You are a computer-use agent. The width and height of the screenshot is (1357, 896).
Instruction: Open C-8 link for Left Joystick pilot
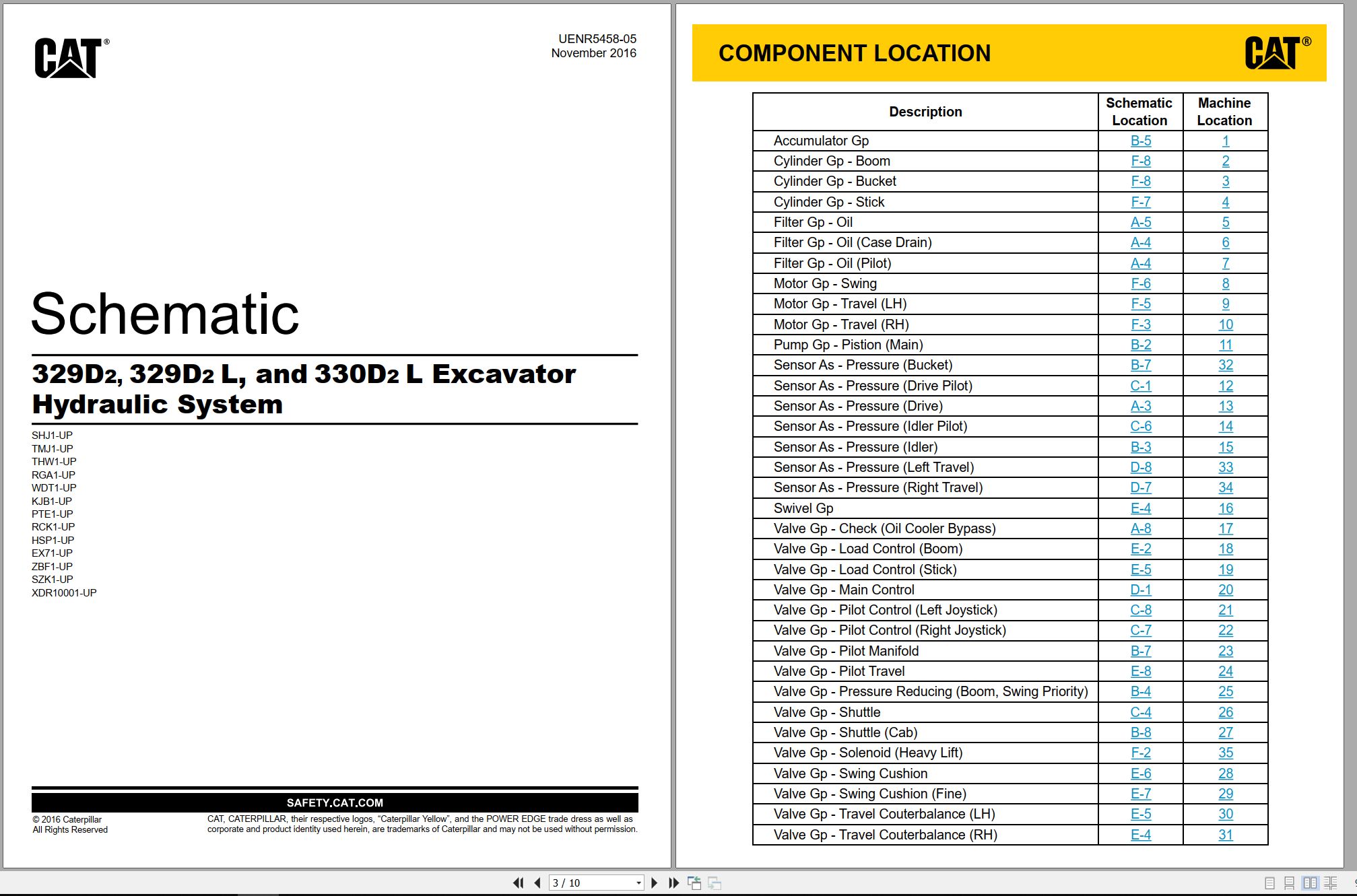[x=1141, y=610]
